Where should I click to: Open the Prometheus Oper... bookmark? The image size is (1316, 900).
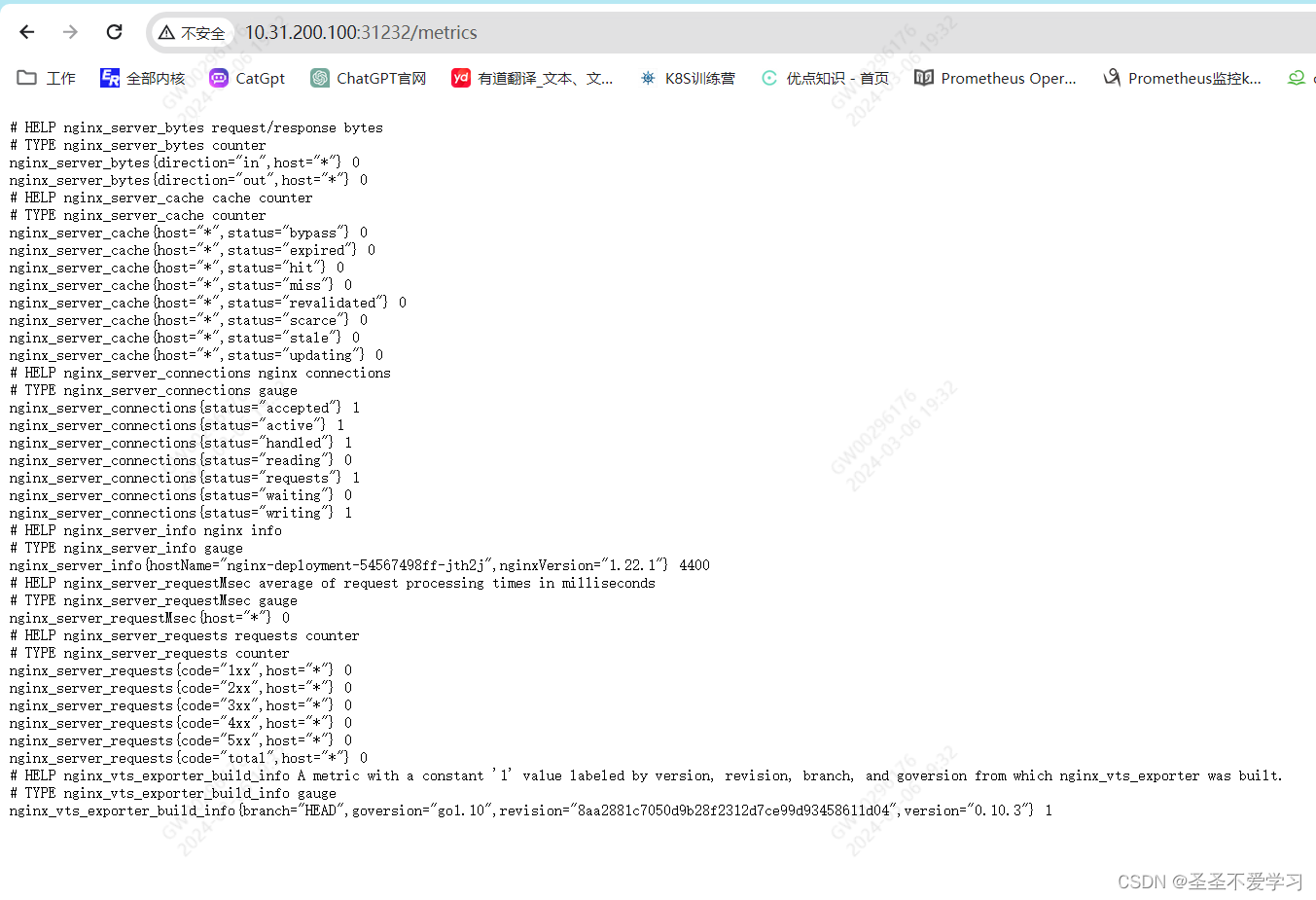pyautogui.click(x=995, y=78)
